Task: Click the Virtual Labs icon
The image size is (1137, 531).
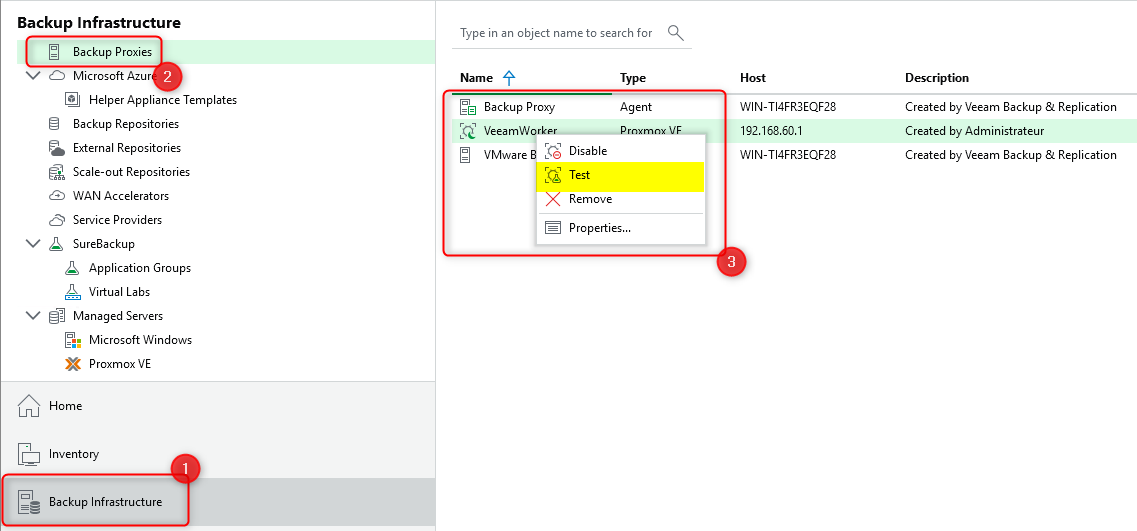Action: point(72,292)
